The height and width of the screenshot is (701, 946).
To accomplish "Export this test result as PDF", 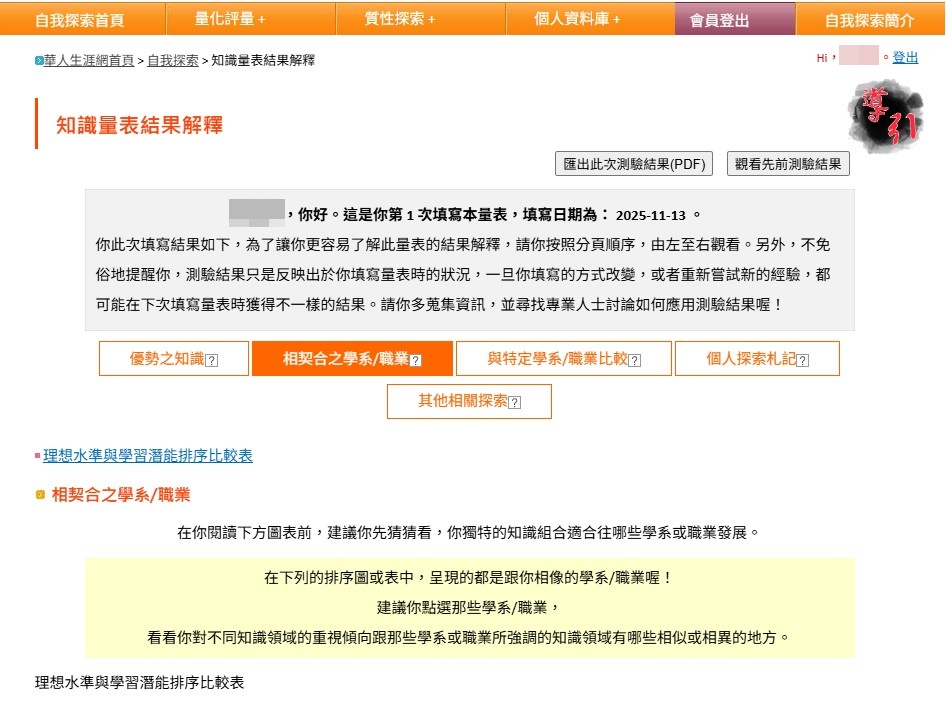I will click(x=634, y=165).
